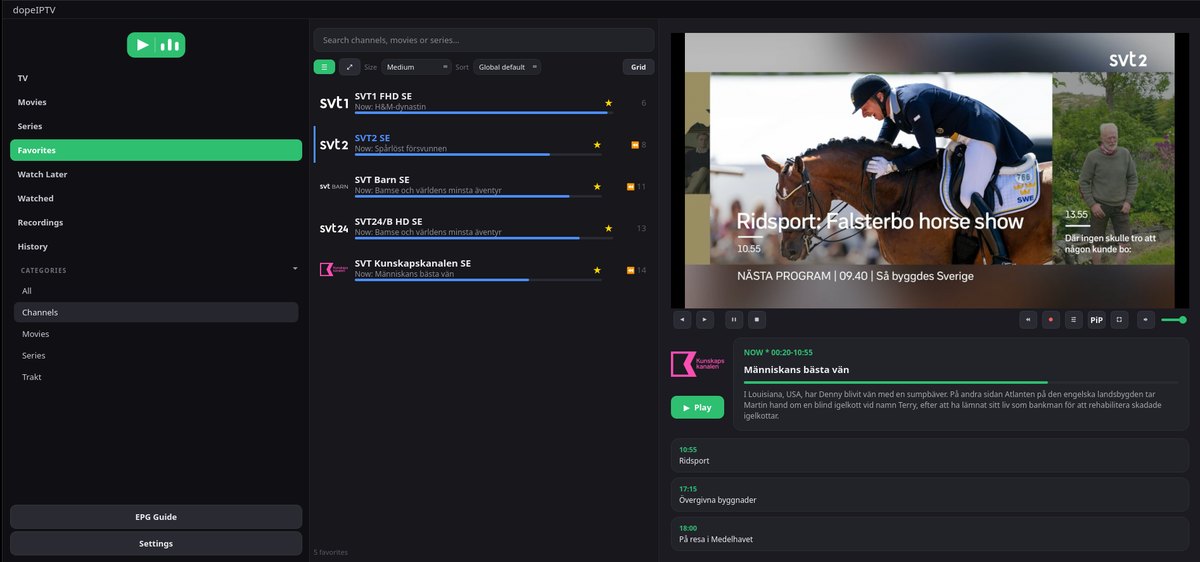Unfavorite SVT2 SE with its star
The image size is (1200, 562).
coord(597,145)
